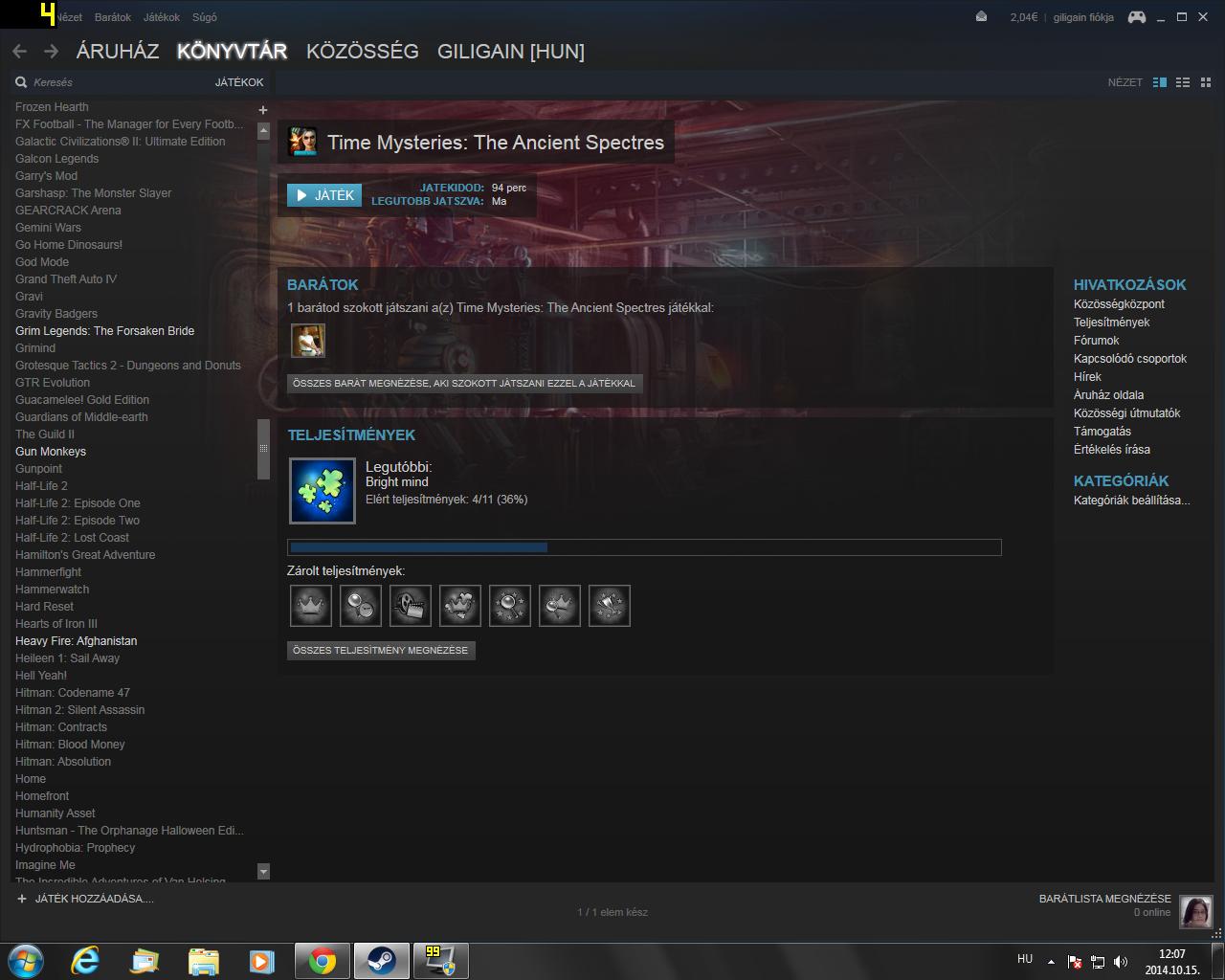The image size is (1225, 980).
Task: Click the achievement progress bar
Action: click(644, 547)
